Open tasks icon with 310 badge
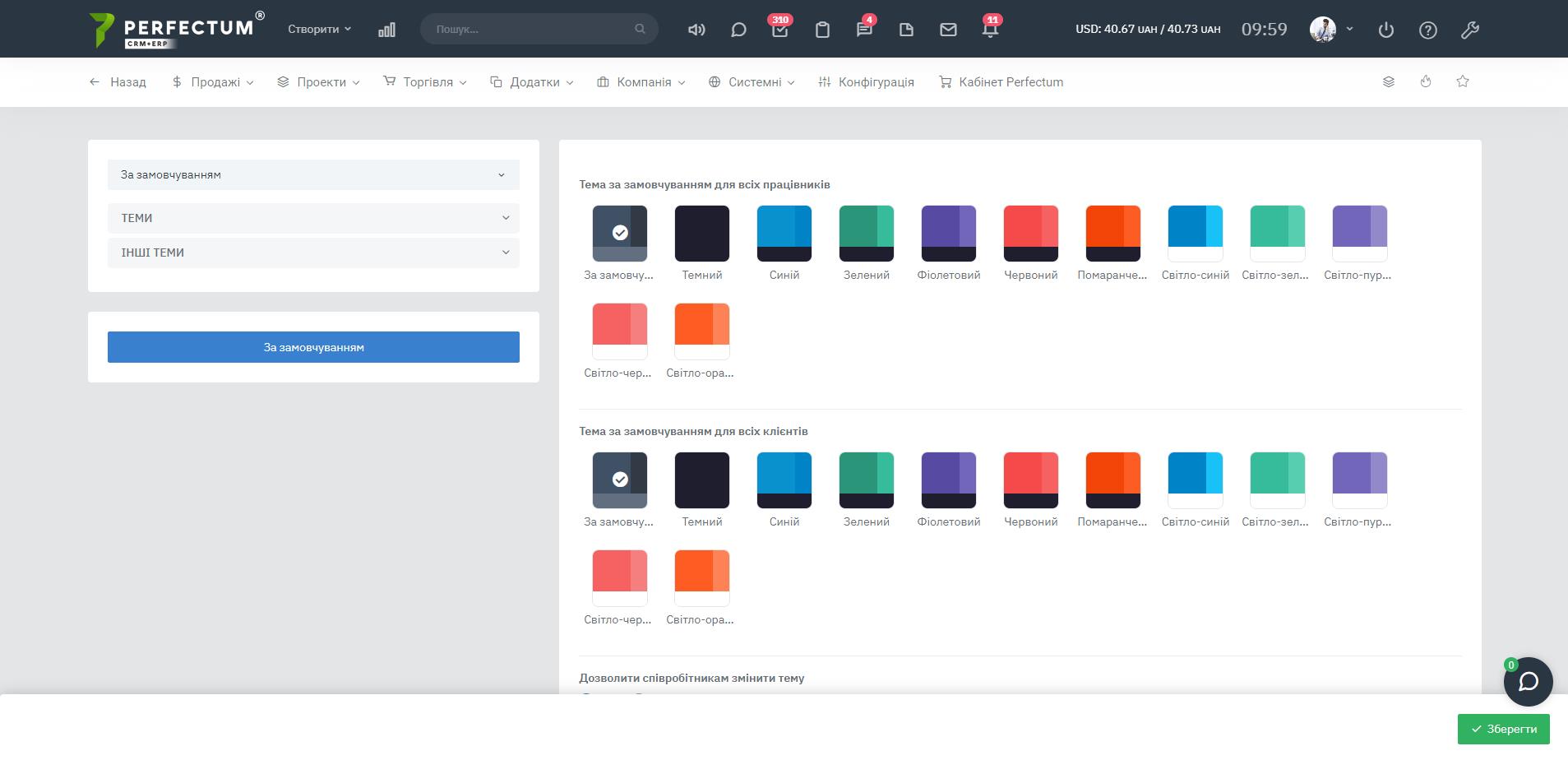The height and width of the screenshot is (760, 1568). 779,30
